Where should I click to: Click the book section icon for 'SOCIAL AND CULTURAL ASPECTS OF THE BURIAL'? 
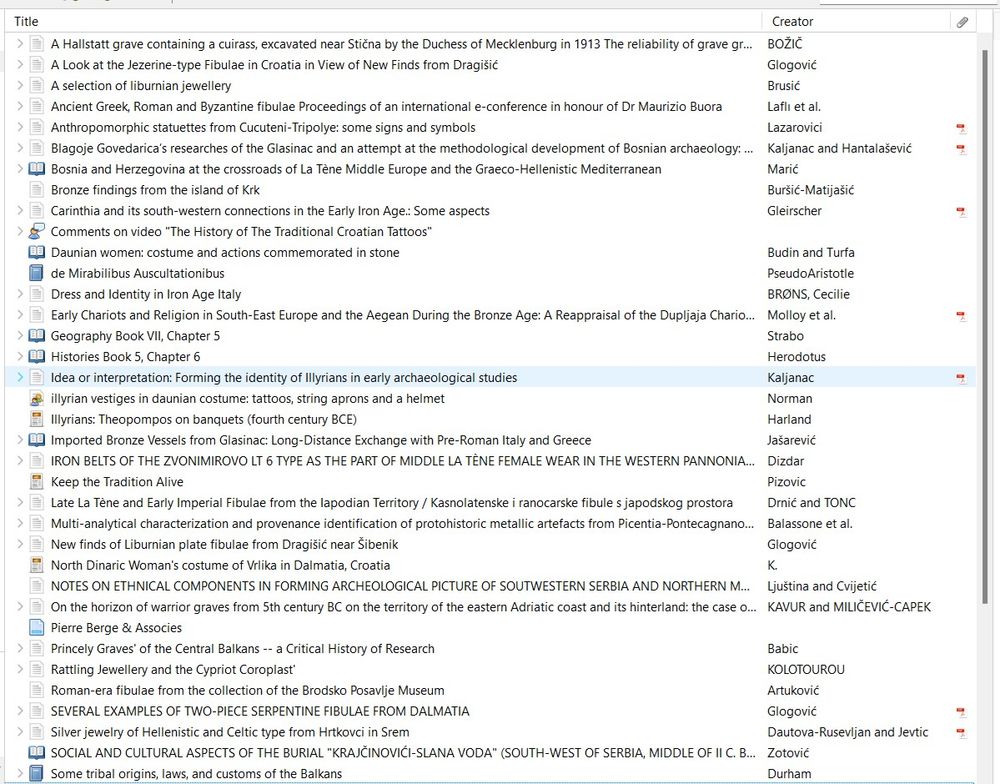(37, 753)
